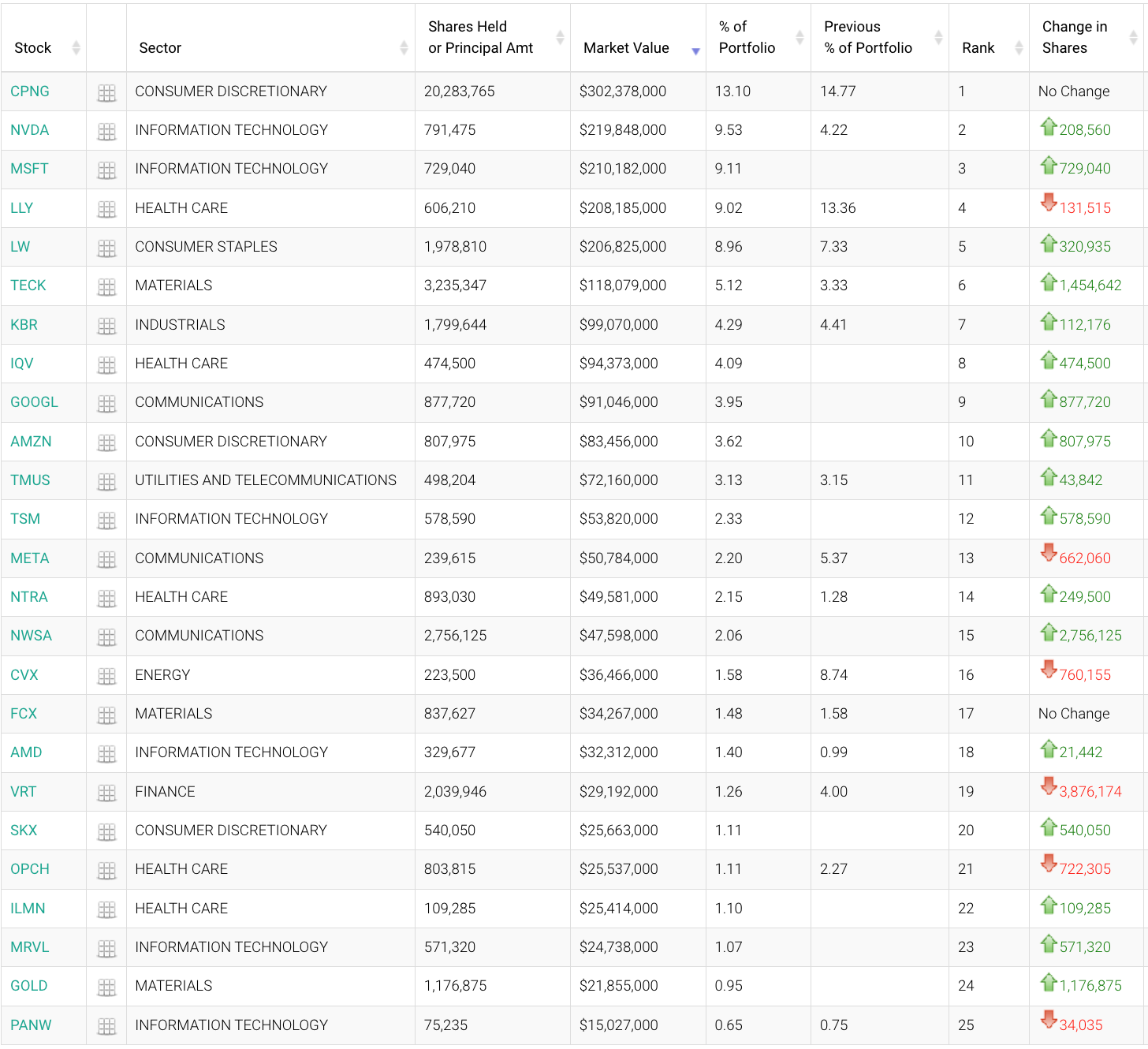Select portfolio percentage 13.10
The width and height of the screenshot is (1148, 1049).
pyautogui.click(x=732, y=91)
